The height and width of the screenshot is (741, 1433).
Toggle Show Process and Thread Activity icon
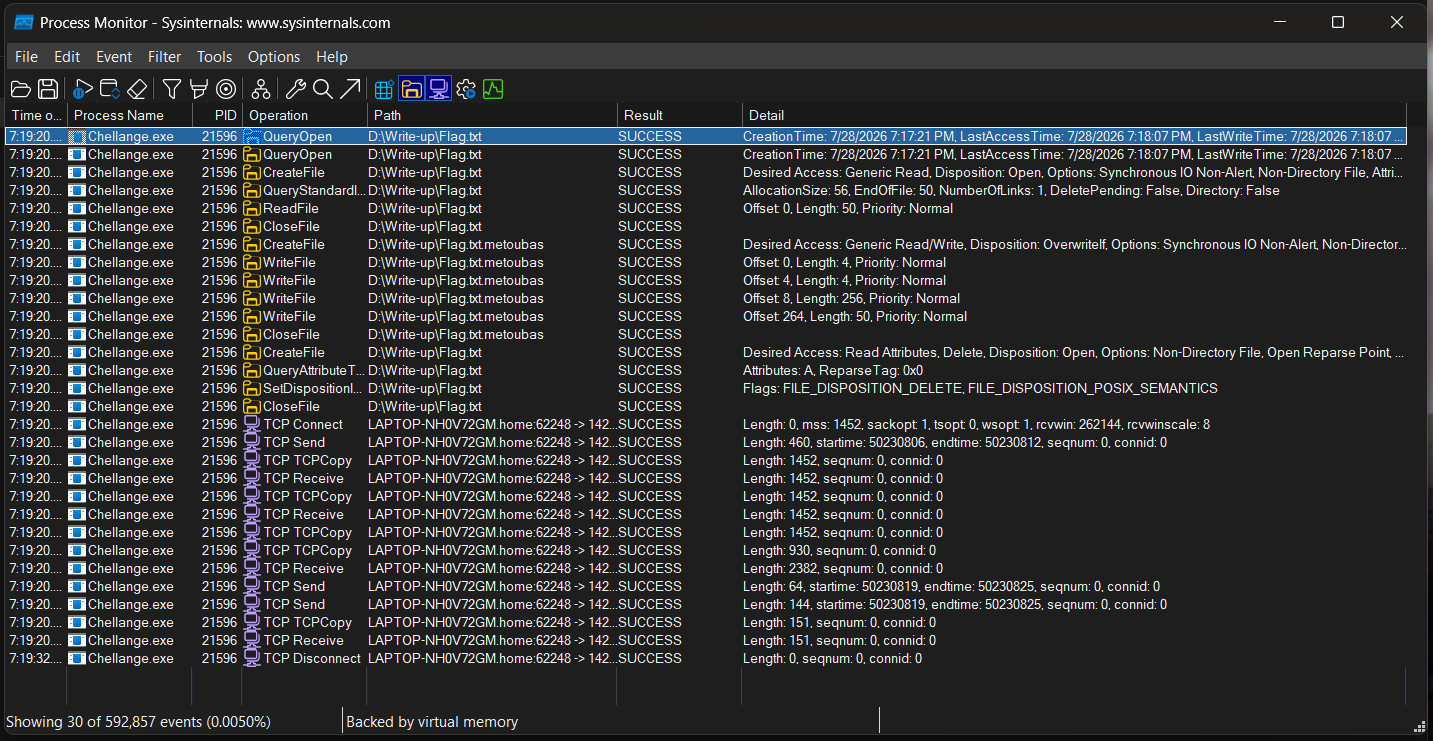point(465,89)
